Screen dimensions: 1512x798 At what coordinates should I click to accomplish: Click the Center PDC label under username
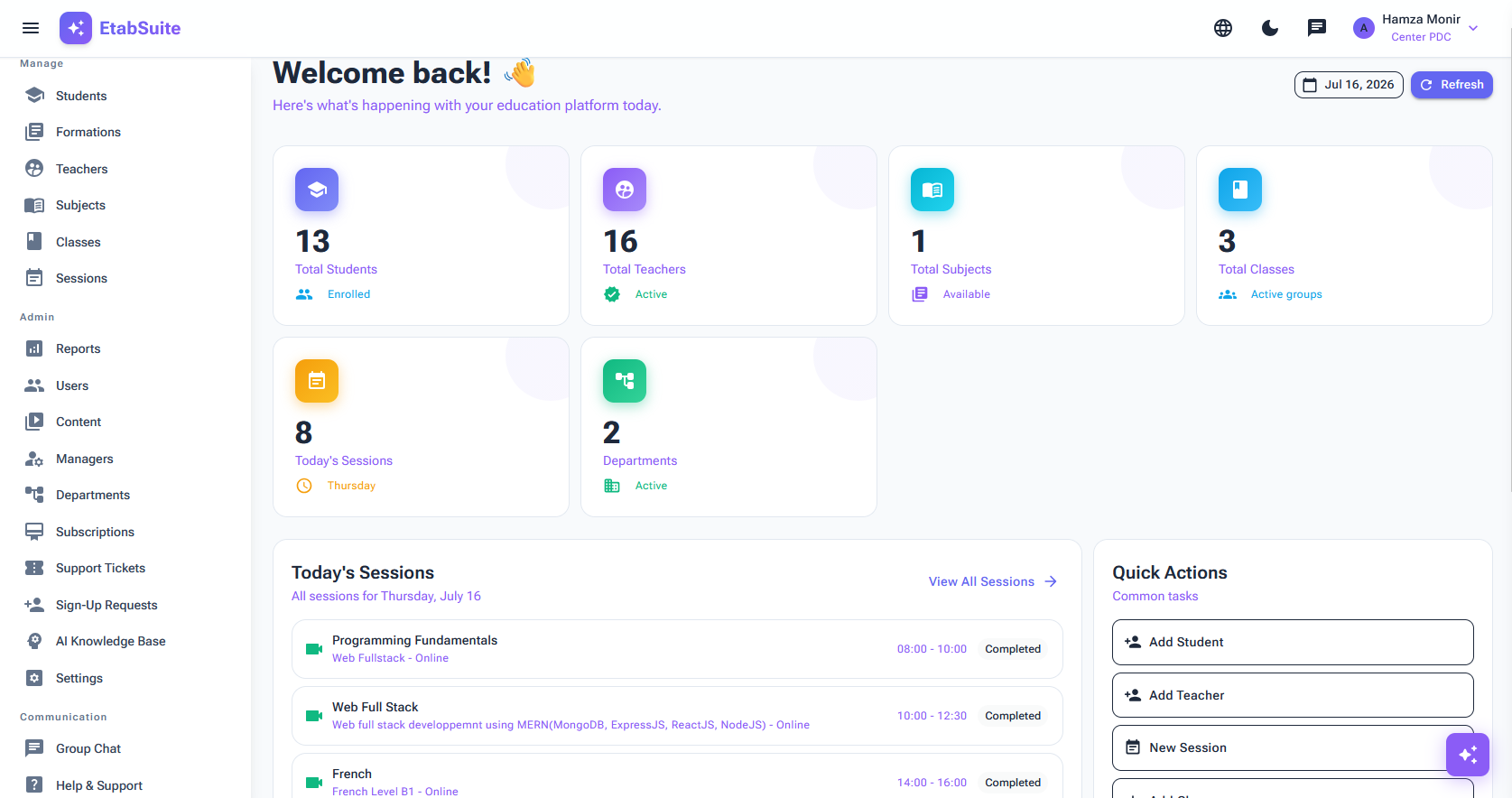[1421, 37]
